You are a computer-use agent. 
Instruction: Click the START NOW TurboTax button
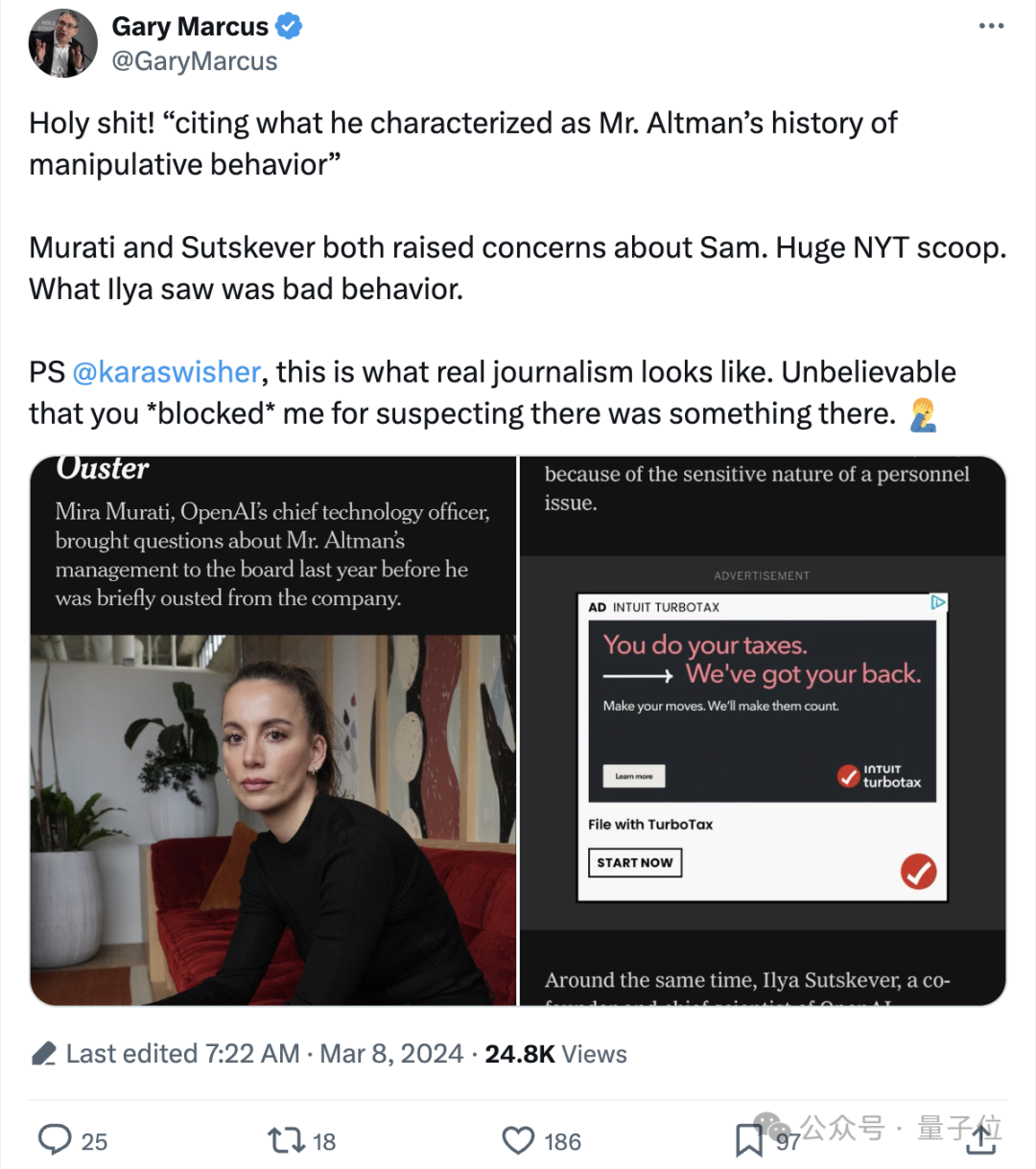634,862
